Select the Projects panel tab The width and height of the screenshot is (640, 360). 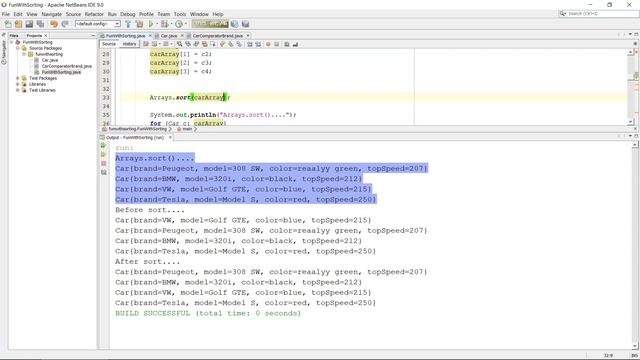tap(34, 36)
